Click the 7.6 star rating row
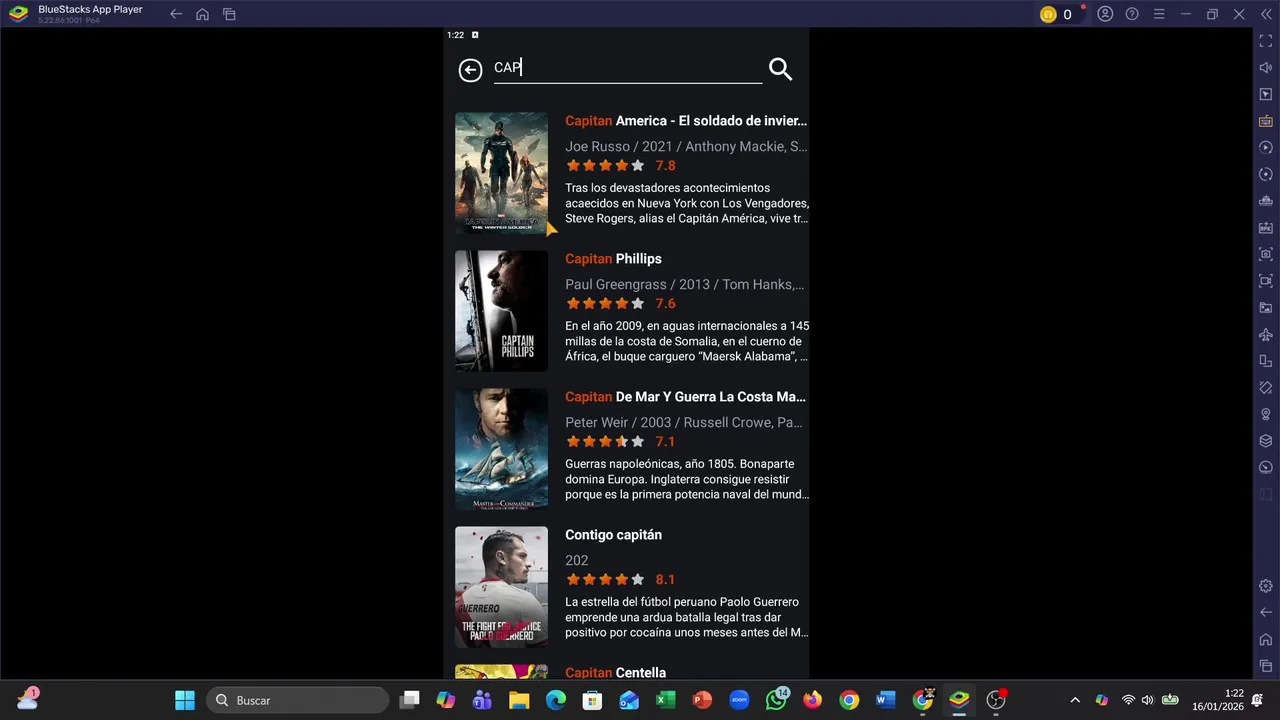The height and width of the screenshot is (720, 1280). tap(621, 304)
